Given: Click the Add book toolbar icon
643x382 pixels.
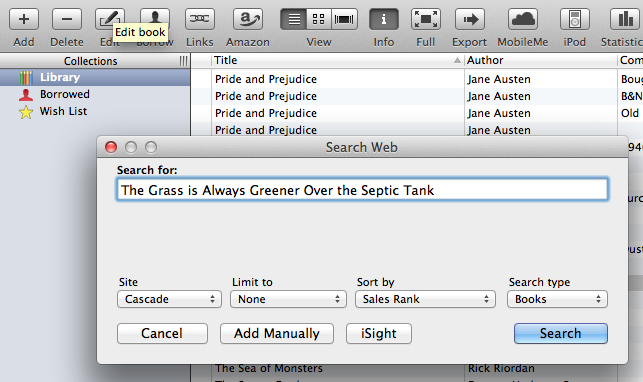Looking at the screenshot, I should pyautogui.click(x=24, y=19).
